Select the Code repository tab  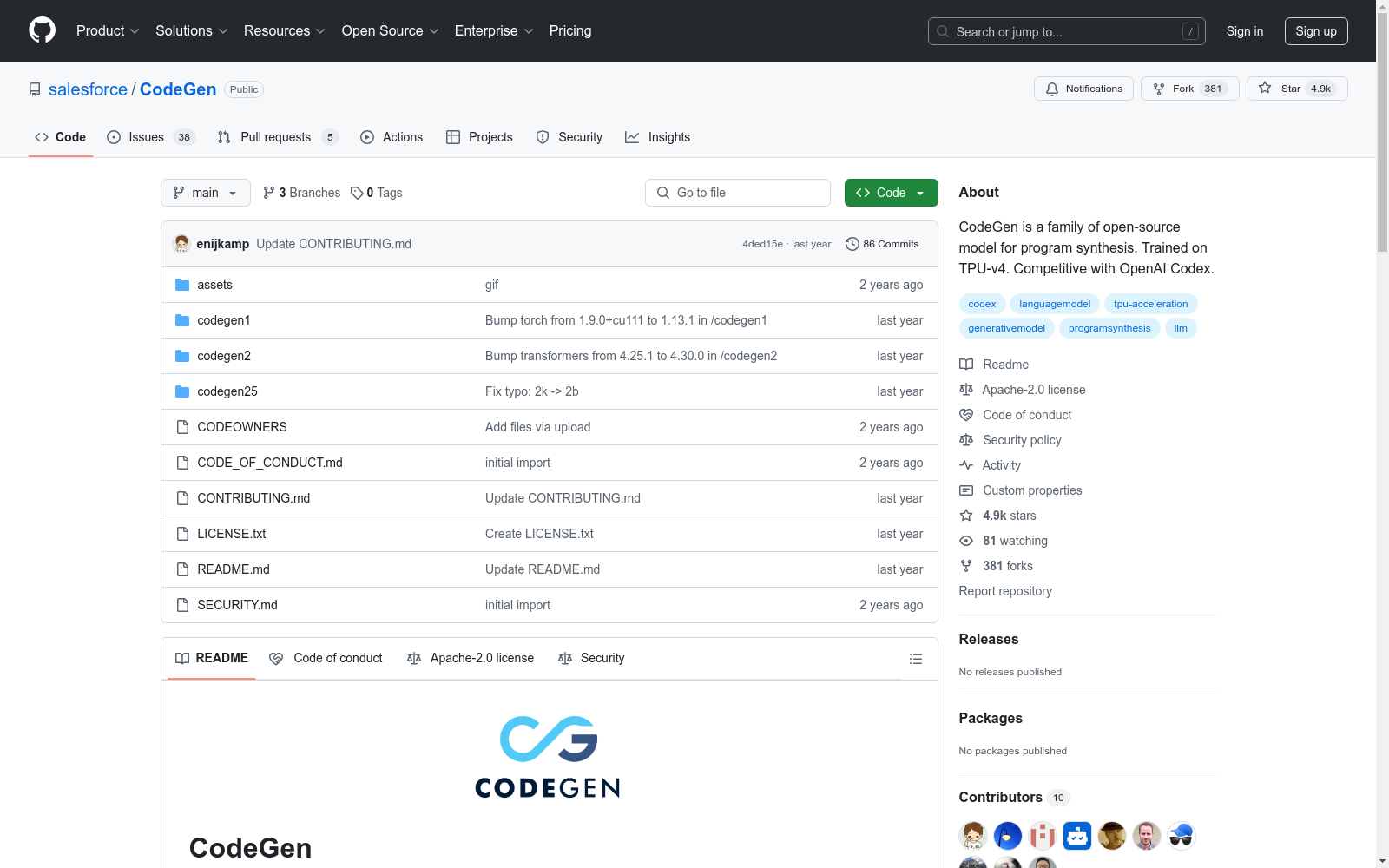pos(61,137)
